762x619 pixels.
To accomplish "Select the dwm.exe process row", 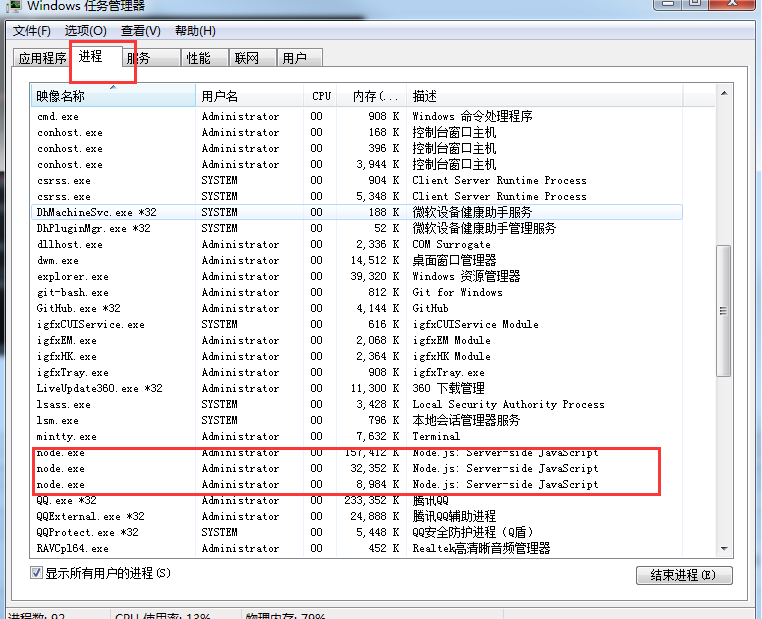I will pyautogui.click(x=357, y=260).
